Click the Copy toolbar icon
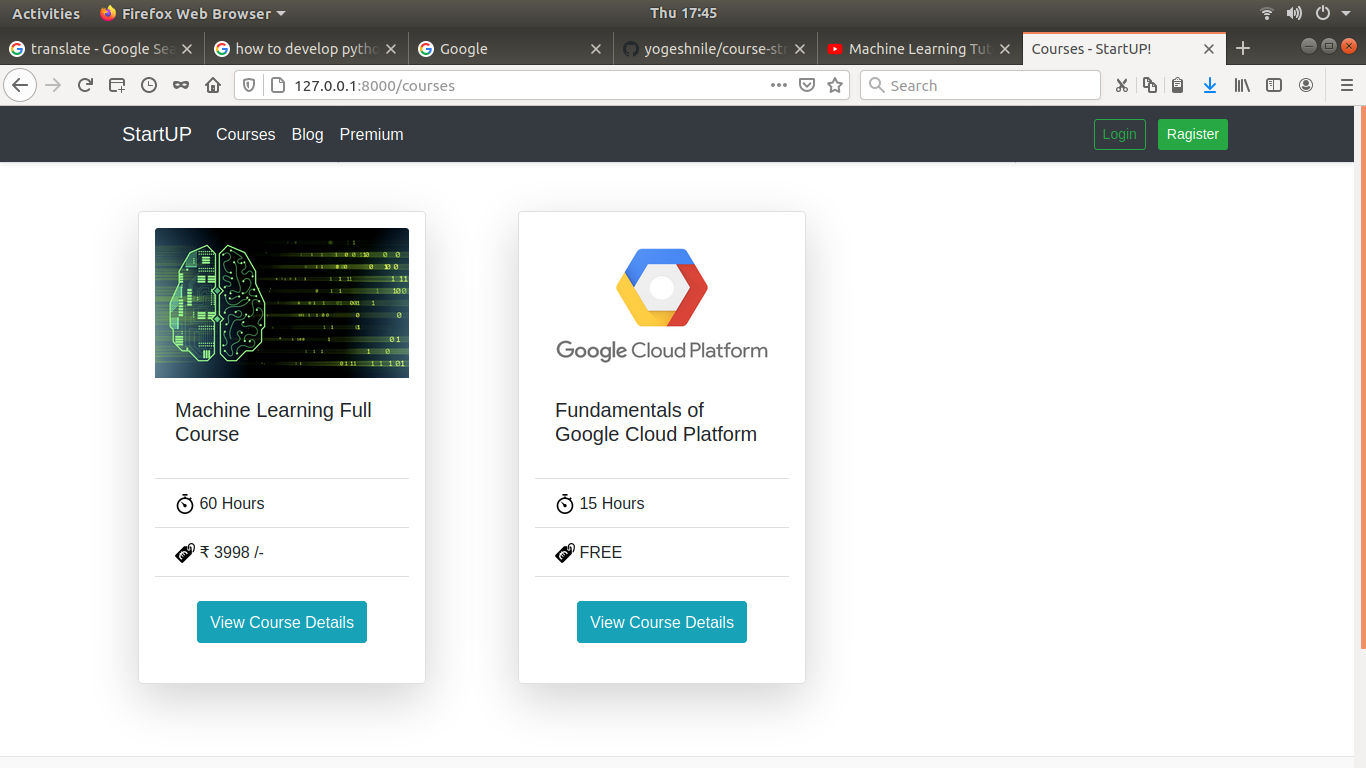 pyautogui.click(x=1150, y=85)
